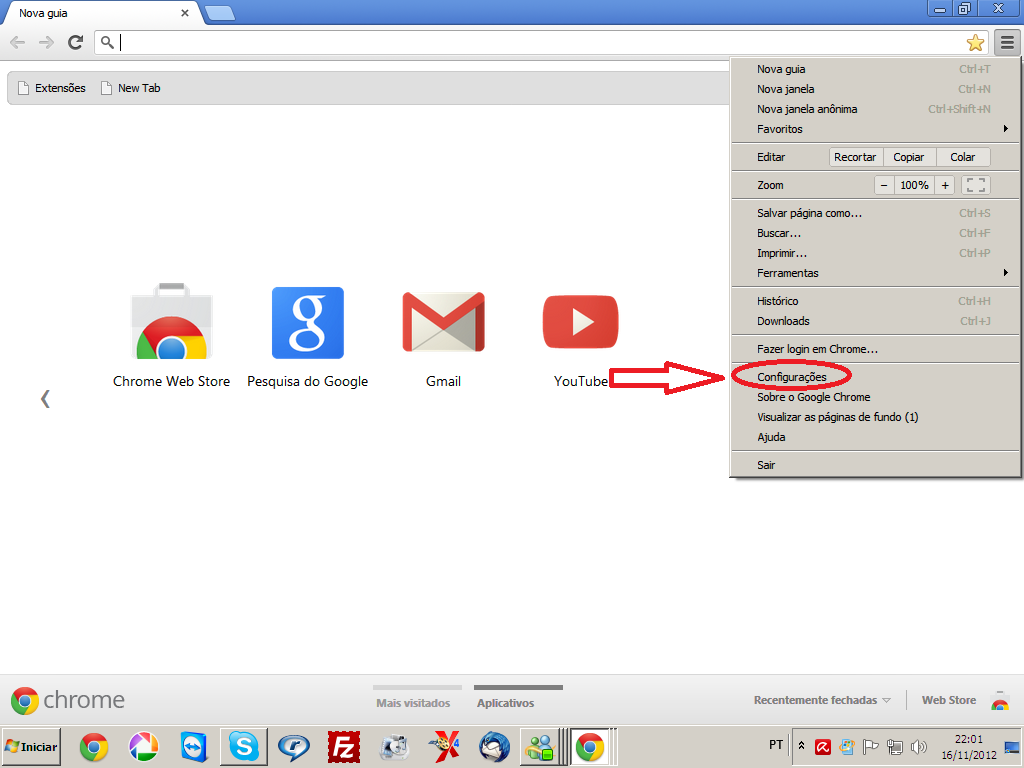This screenshot has width=1024, height=768.
Task: Select Nova guia from the menu
Action: click(x=874, y=69)
